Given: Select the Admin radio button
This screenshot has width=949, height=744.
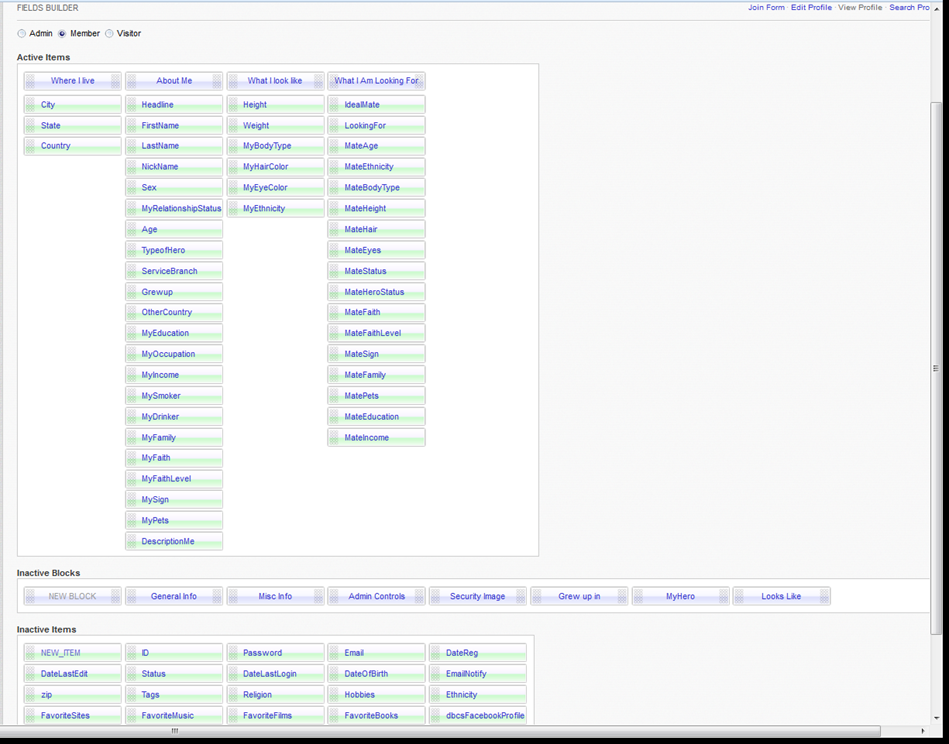Looking at the screenshot, I should click(x=22, y=34).
